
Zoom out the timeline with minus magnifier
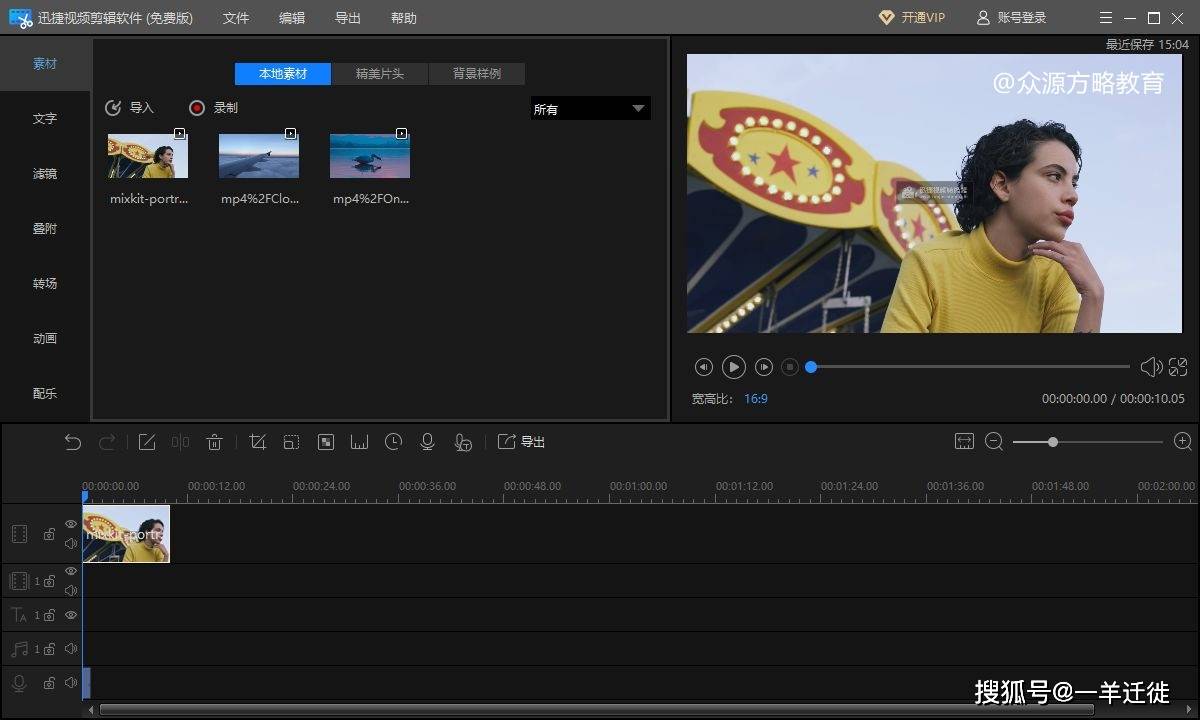pyautogui.click(x=994, y=442)
